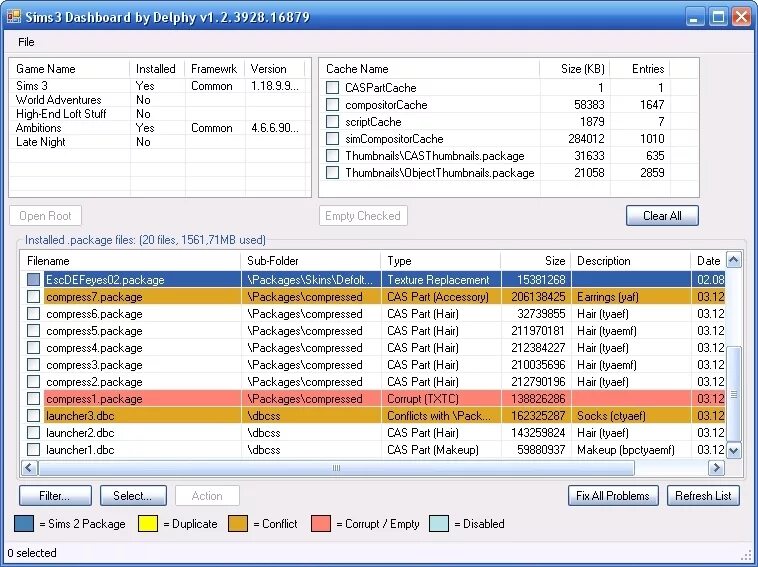Click the yellow Duplicate legend swatch
Image resolution: width=758 pixels, height=567 pixels.
(x=148, y=523)
